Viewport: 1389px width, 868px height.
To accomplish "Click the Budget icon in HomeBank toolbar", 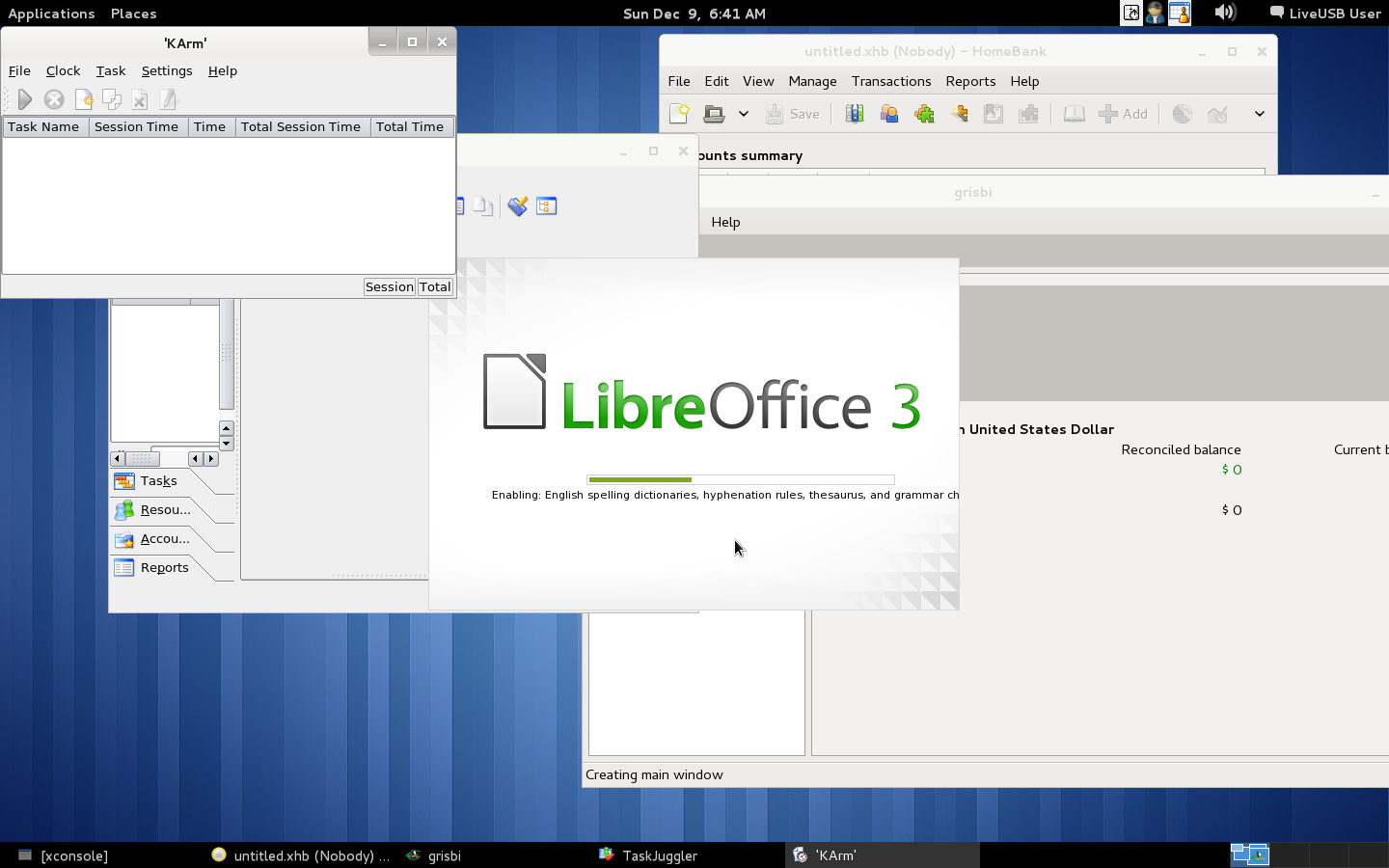I will pos(1029,114).
